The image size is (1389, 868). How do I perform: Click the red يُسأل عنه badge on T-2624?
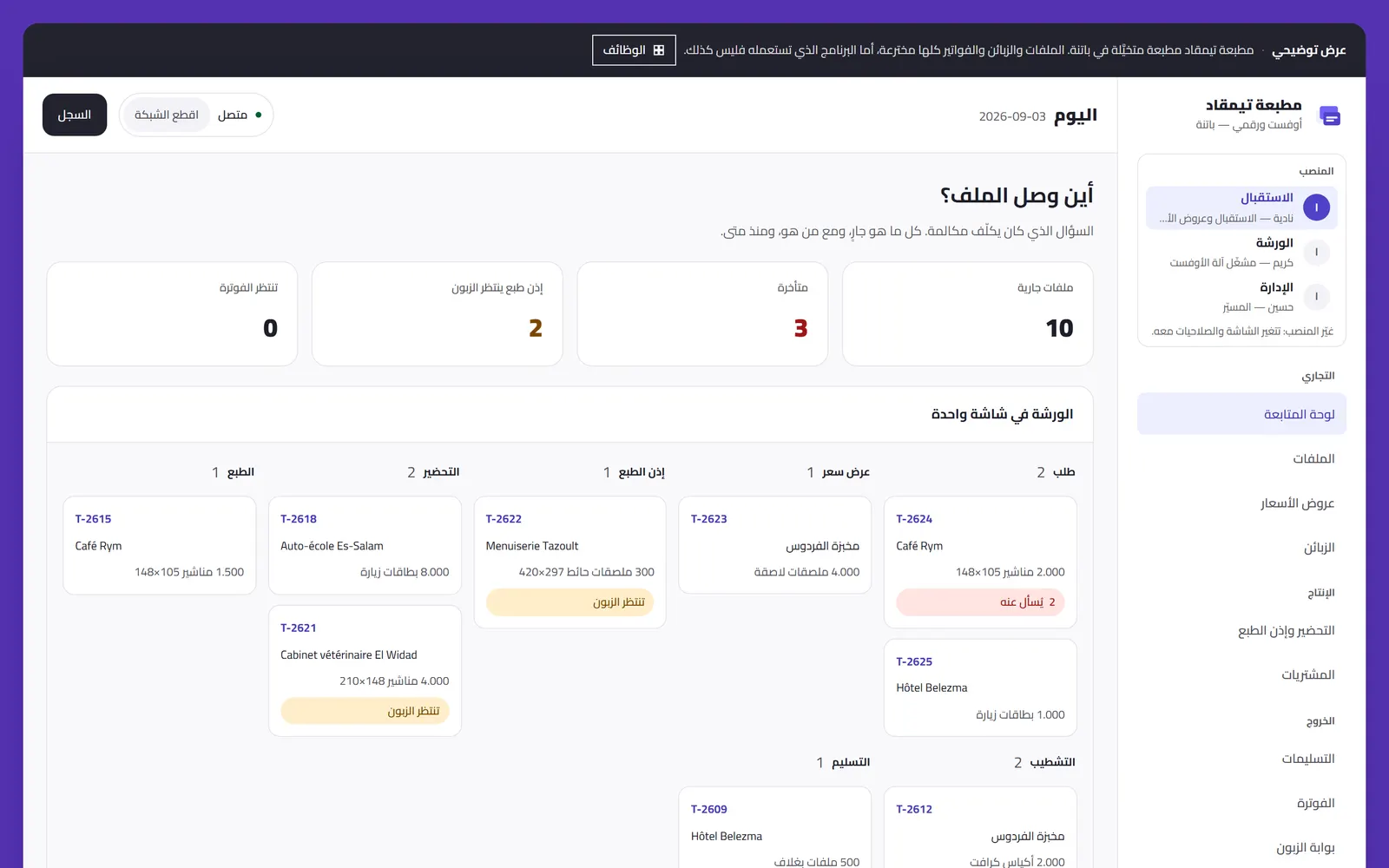[x=980, y=602]
